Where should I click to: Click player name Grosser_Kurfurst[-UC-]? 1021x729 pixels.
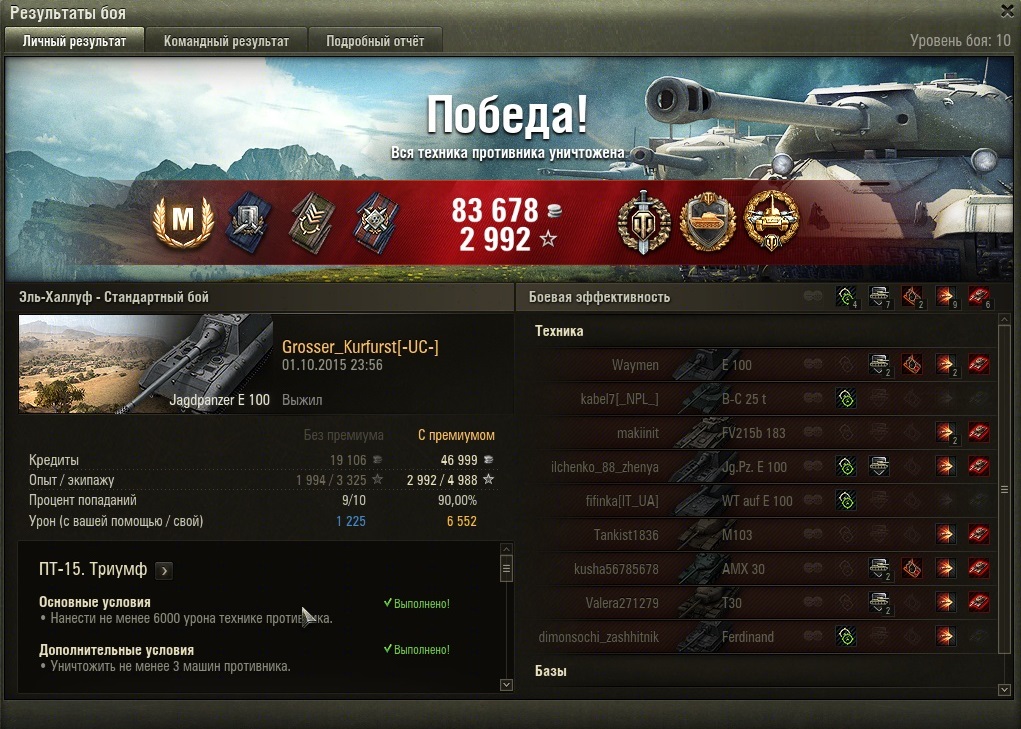(x=360, y=347)
